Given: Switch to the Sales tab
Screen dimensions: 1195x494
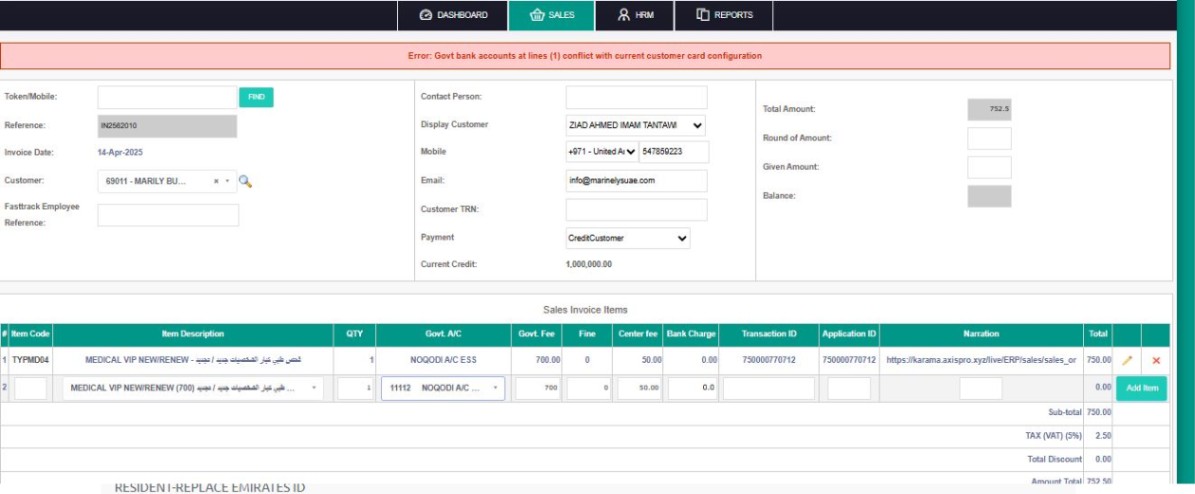Looking at the screenshot, I should coord(551,15).
